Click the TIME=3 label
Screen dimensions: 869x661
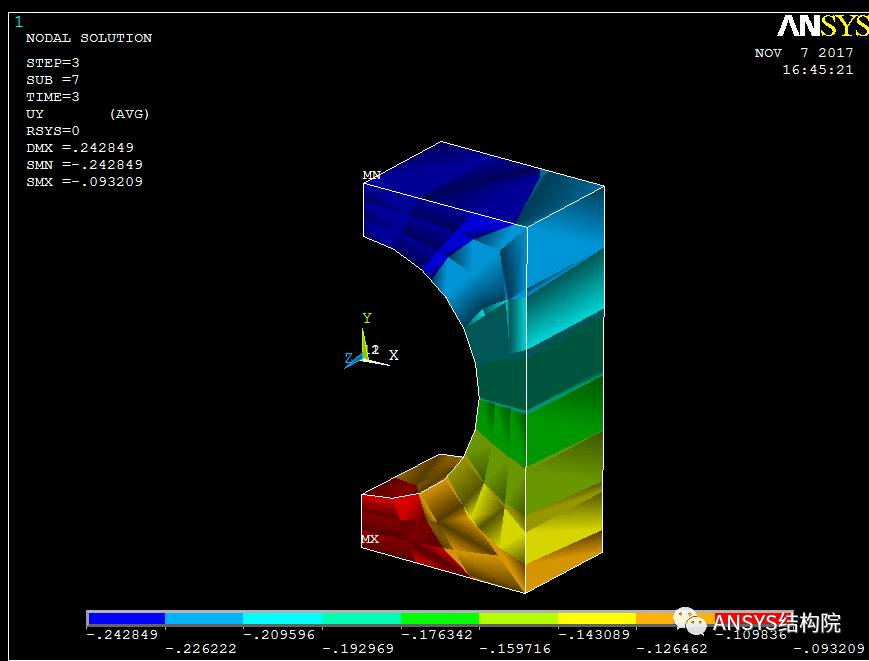tap(53, 97)
